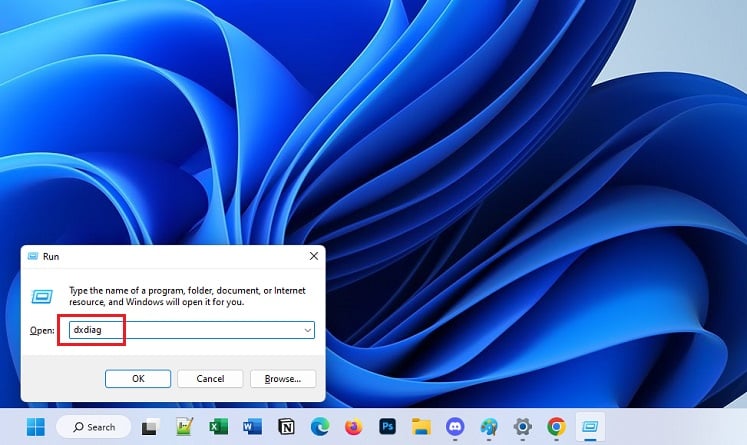Open the Browse... file picker

(283, 379)
